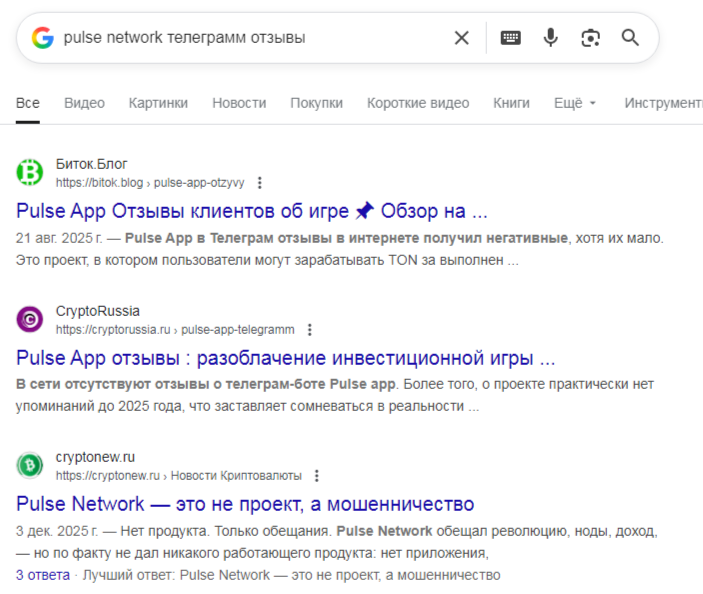The height and width of the screenshot is (594, 703).
Task: Start voice search with microphone icon
Action: [x=551, y=38]
